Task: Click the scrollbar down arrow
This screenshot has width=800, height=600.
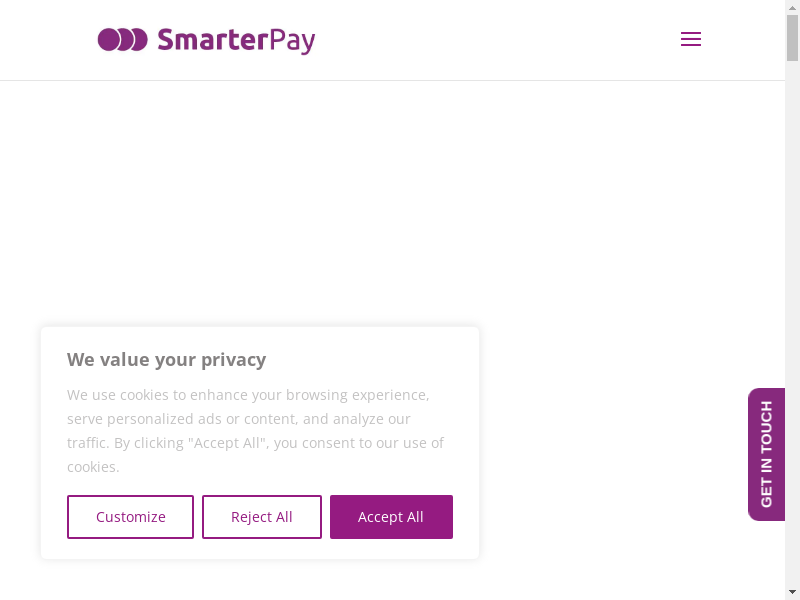Action: click(x=792, y=592)
